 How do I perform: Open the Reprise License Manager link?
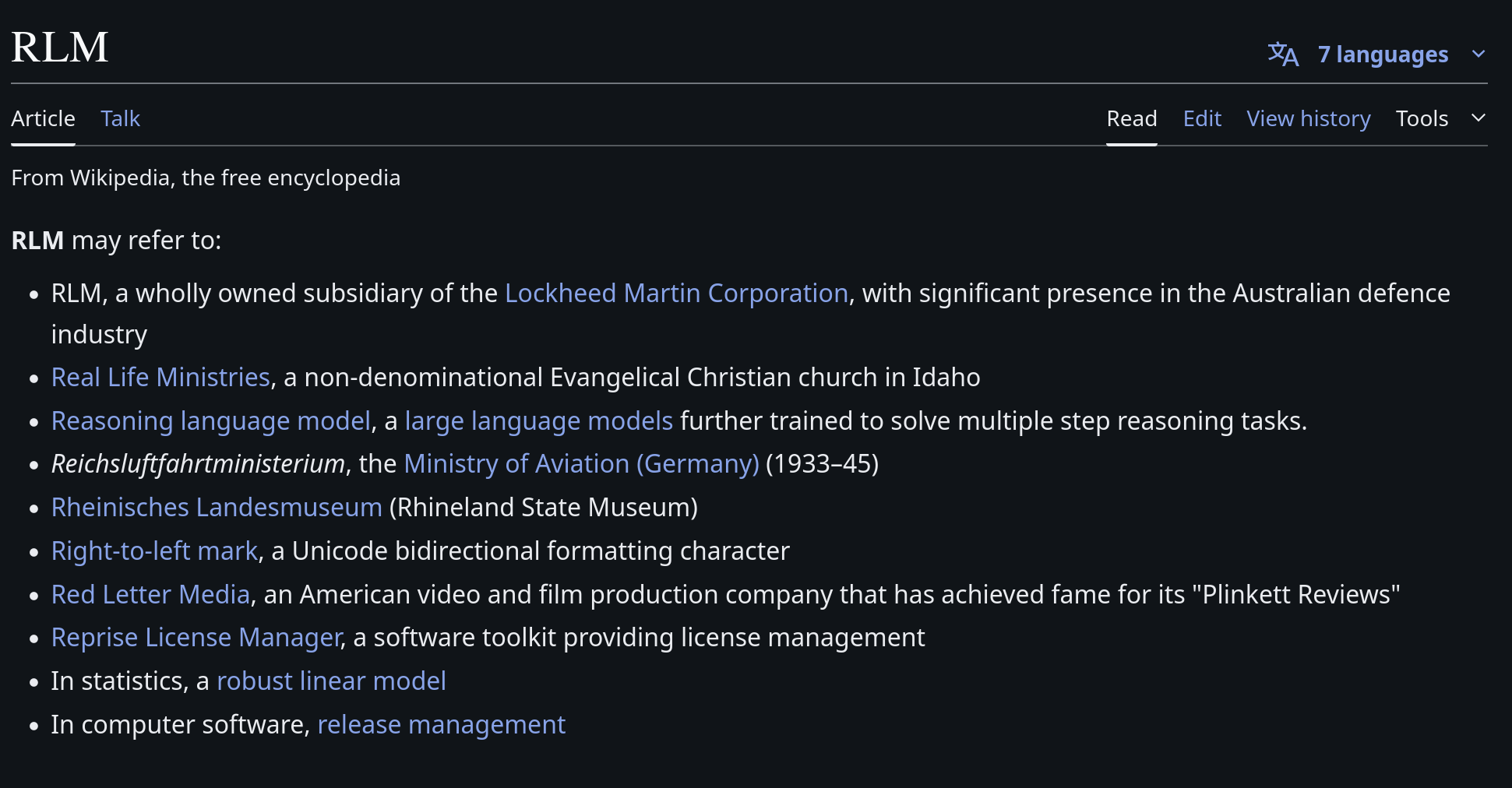click(196, 638)
